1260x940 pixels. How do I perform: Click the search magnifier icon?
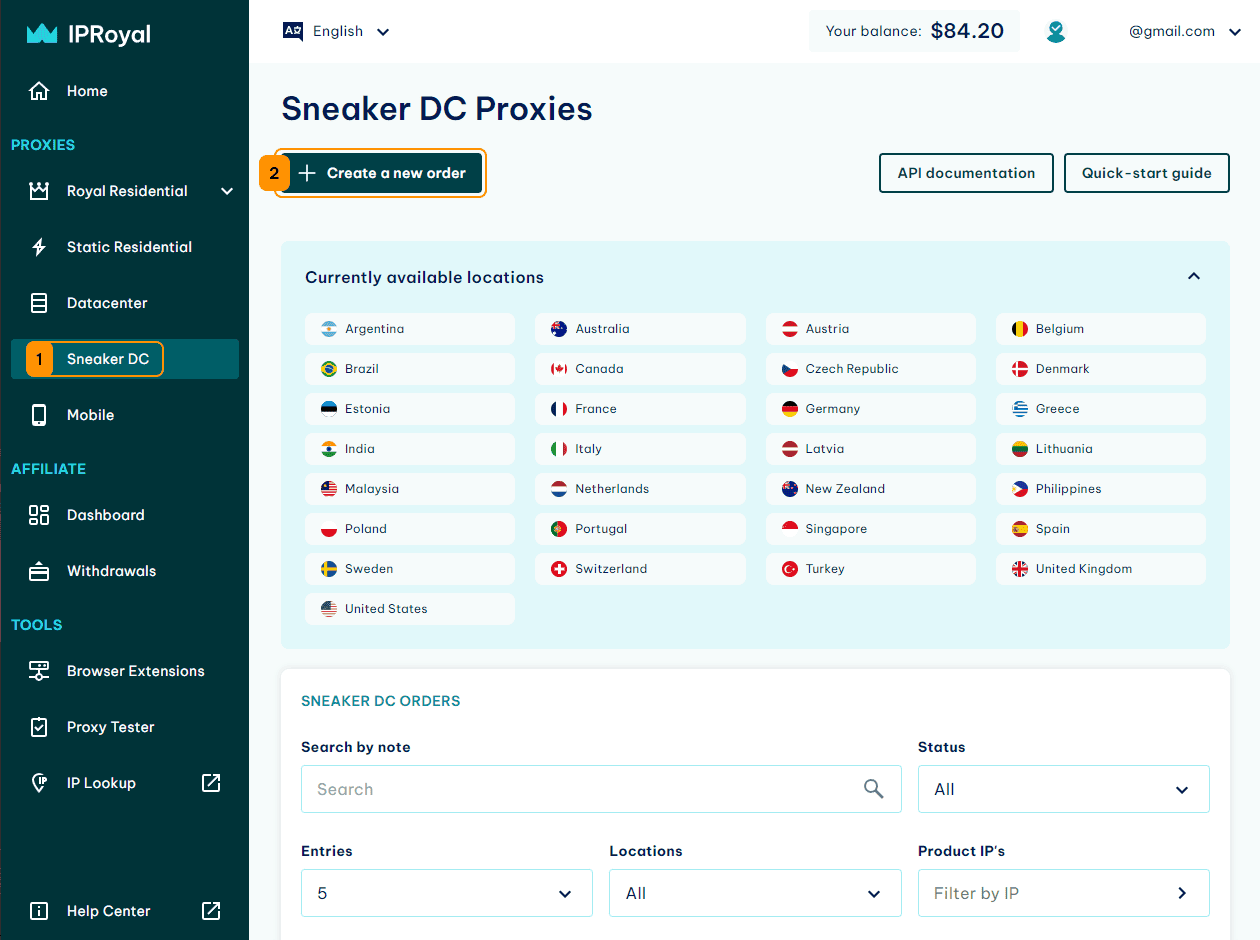pos(874,789)
